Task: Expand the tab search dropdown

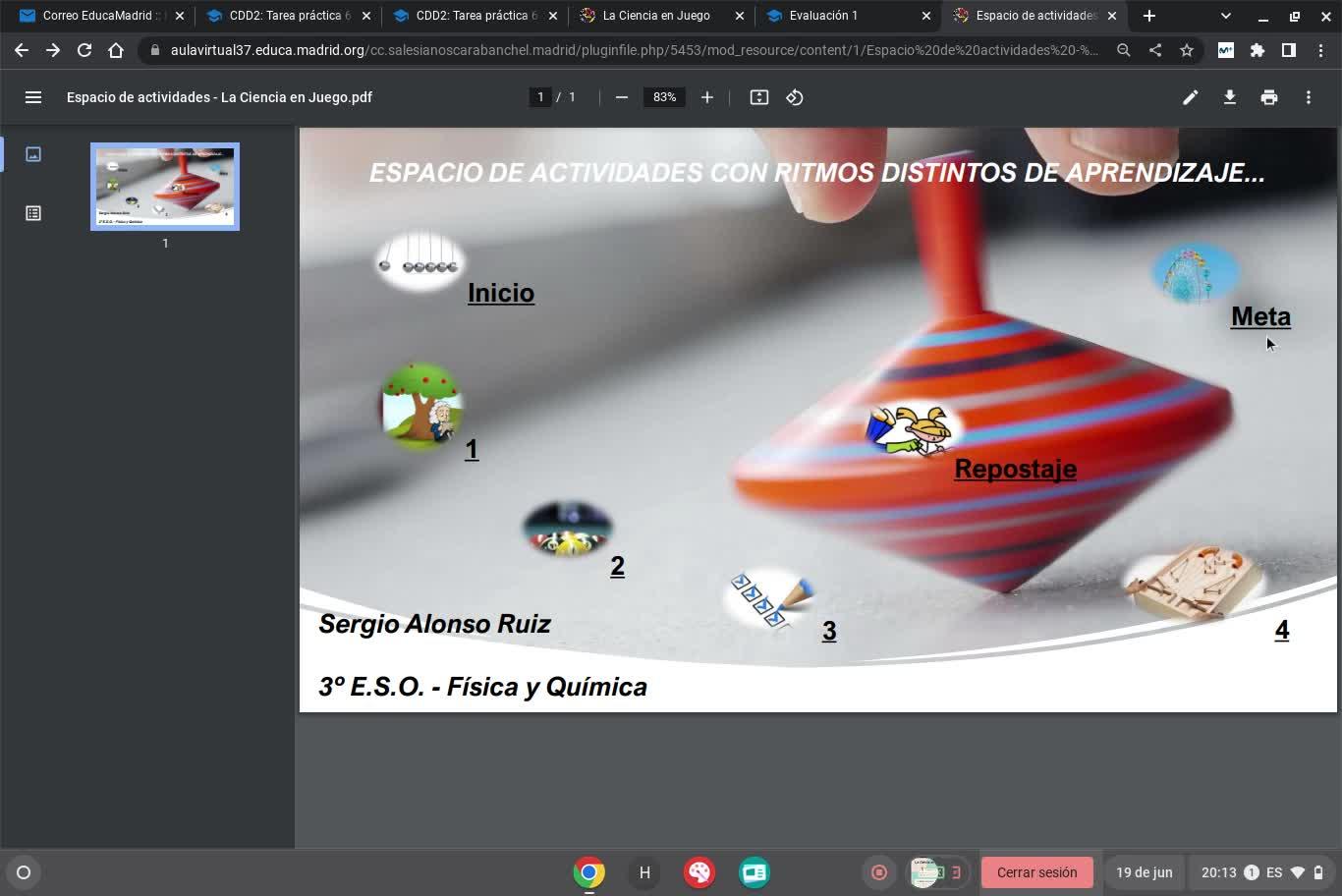Action: tap(1225, 16)
